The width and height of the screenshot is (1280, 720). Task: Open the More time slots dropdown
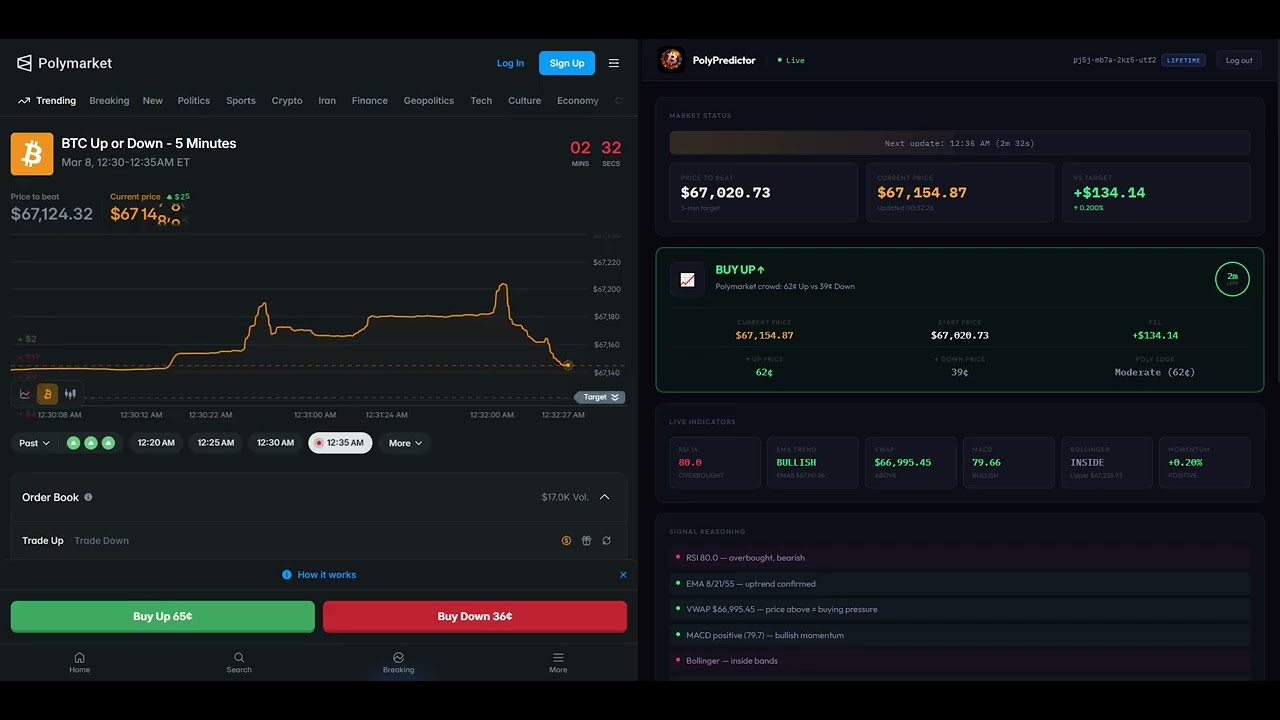click(x=405, y=443)
